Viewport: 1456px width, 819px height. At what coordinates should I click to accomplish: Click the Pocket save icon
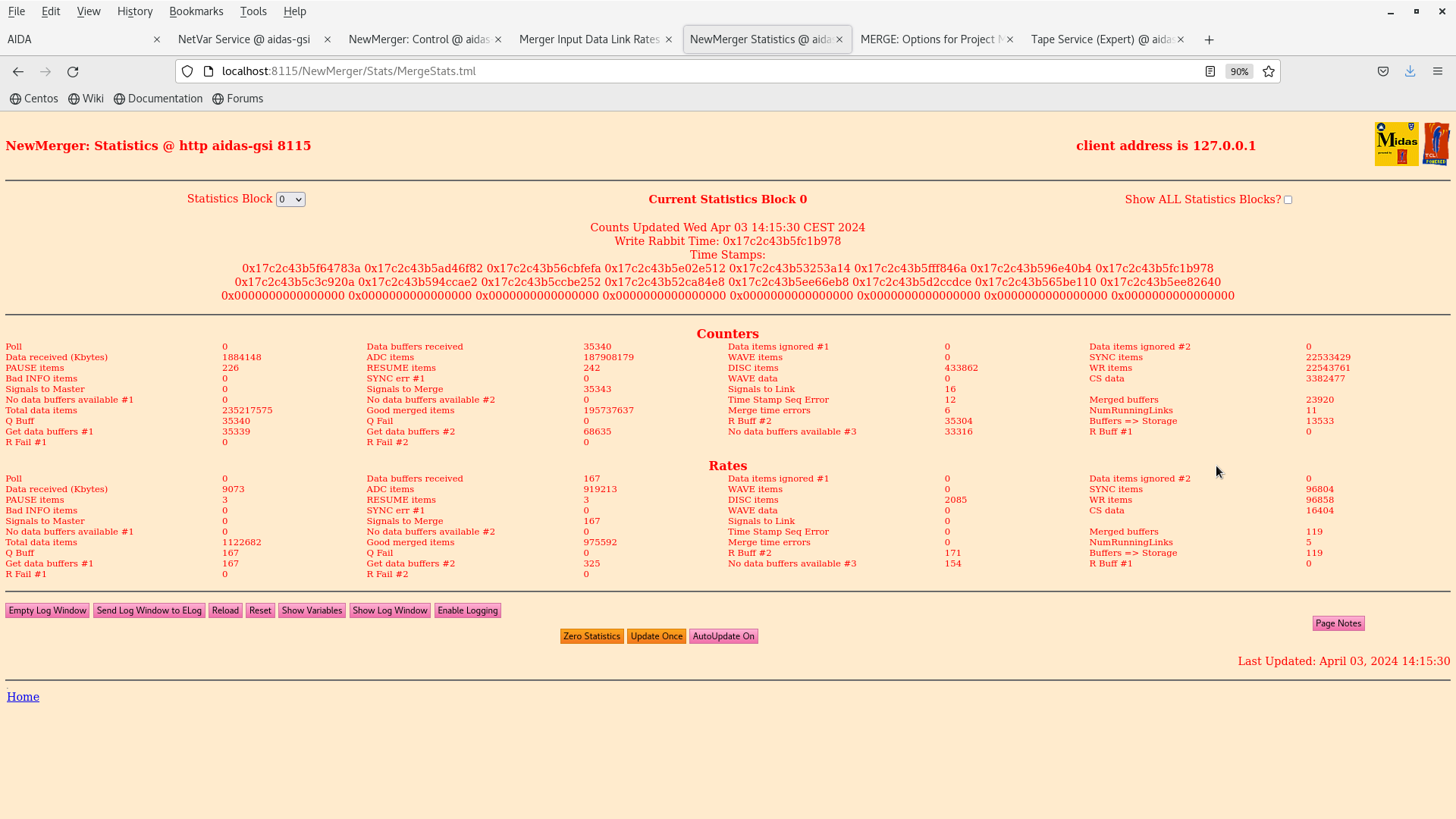1383,71
